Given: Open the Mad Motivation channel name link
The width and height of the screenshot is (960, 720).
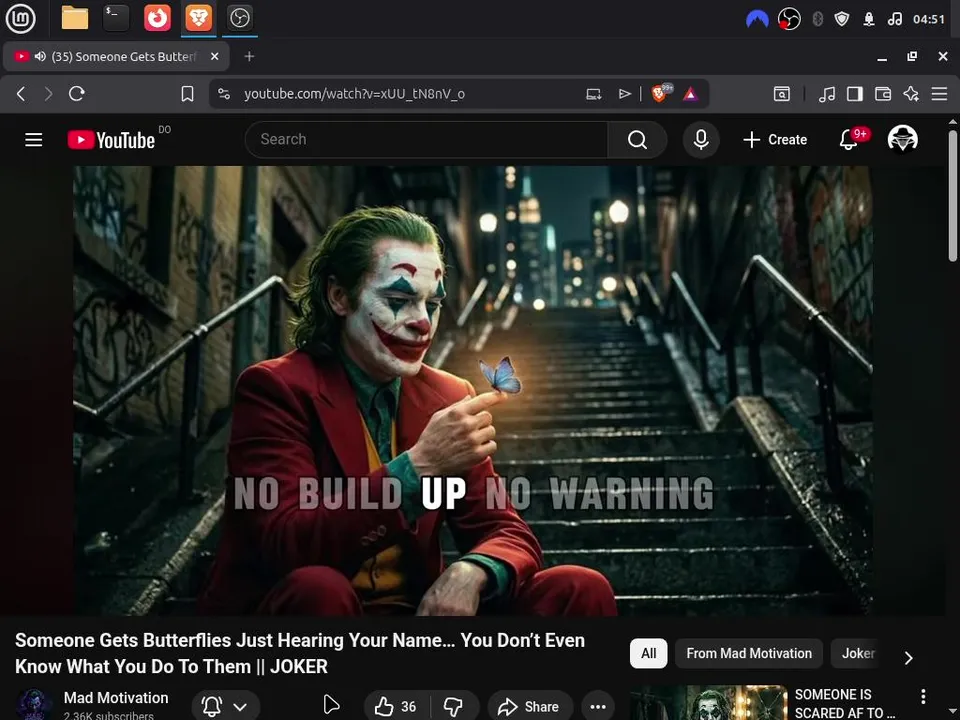Looking at the screenshot, I should click(x=116, y=698).
